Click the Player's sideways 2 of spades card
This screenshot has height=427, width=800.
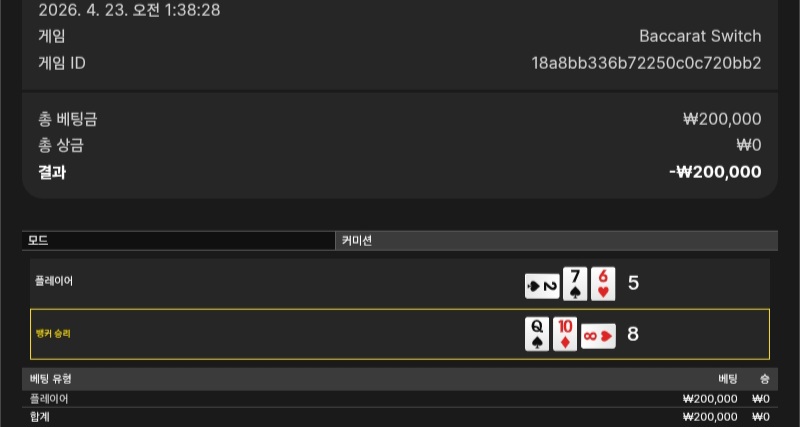[x=542, y=286]
